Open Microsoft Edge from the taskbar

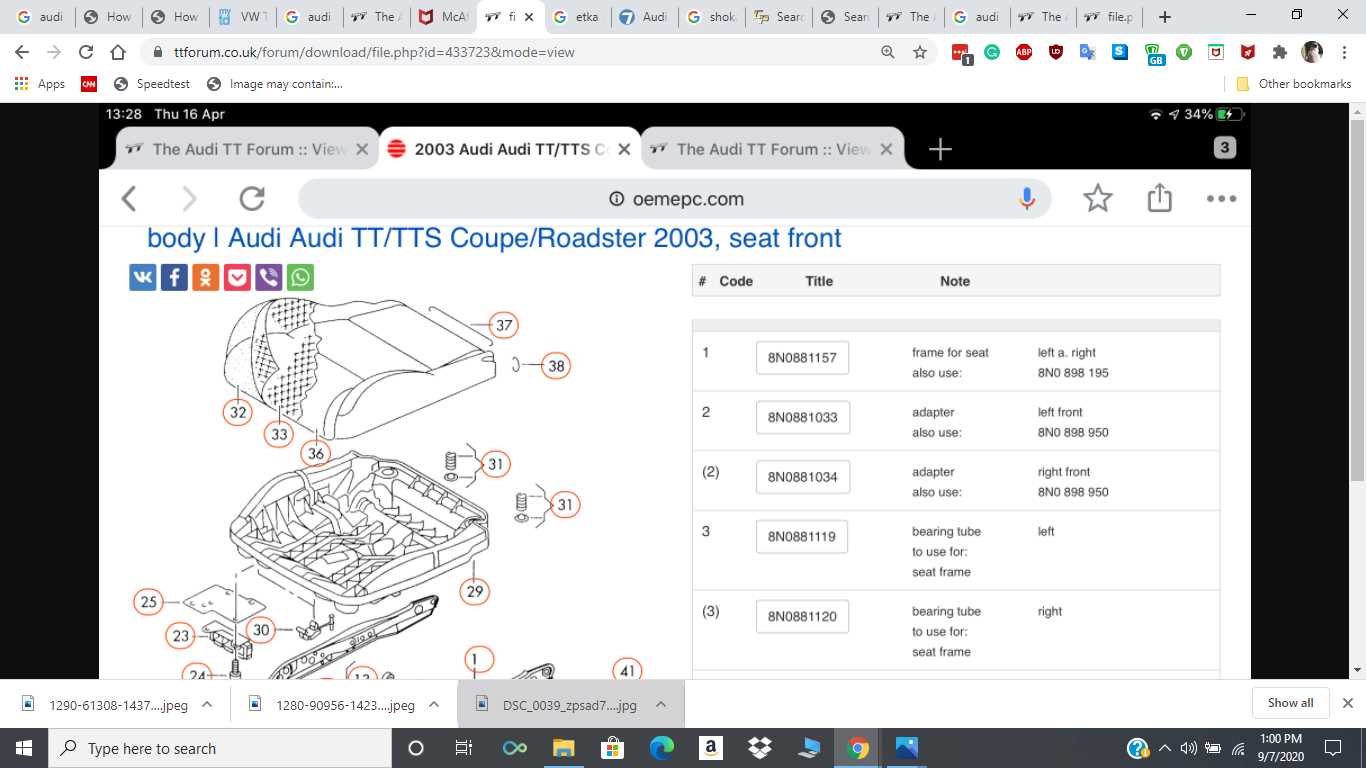[x=661, y=748]
